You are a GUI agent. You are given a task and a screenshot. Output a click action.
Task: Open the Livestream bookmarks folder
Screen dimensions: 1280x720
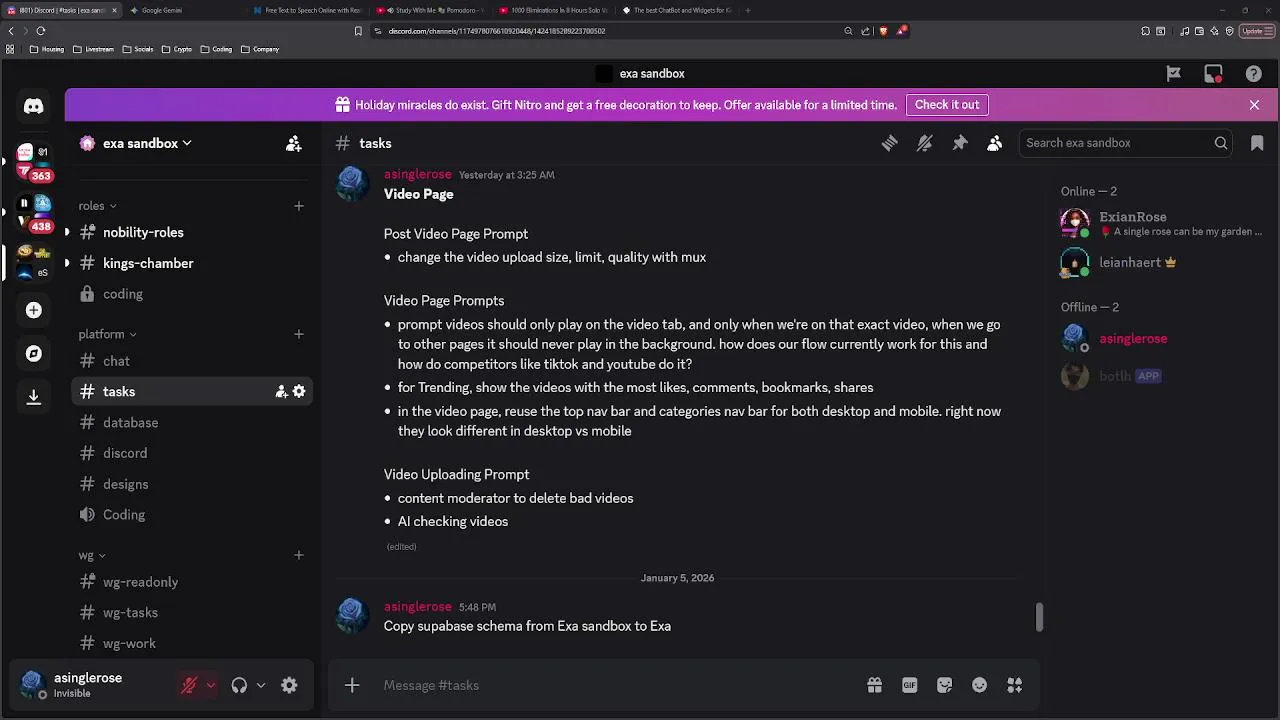click(92, 49)
